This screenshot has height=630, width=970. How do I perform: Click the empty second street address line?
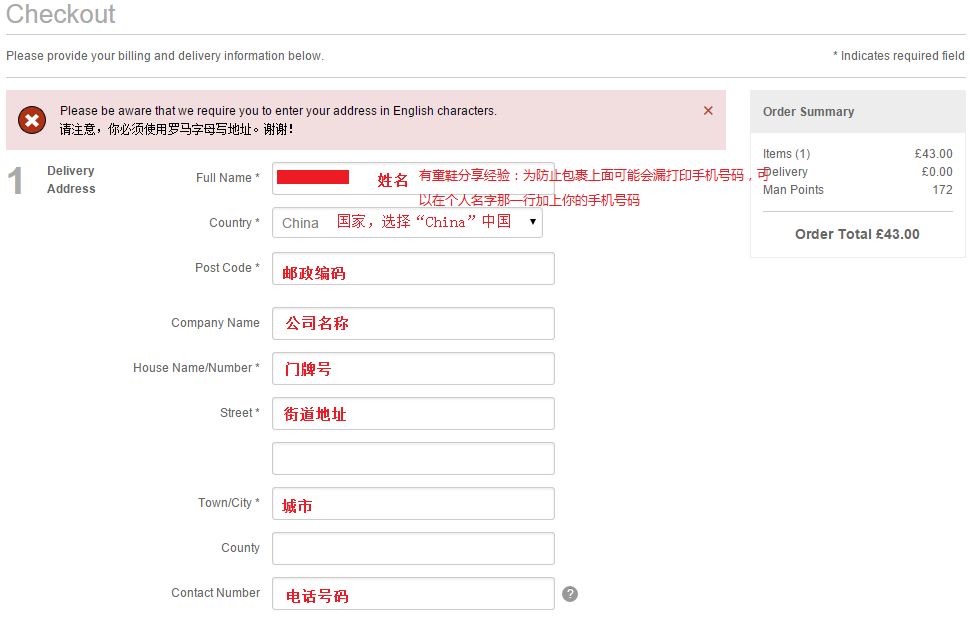[413, 458]
